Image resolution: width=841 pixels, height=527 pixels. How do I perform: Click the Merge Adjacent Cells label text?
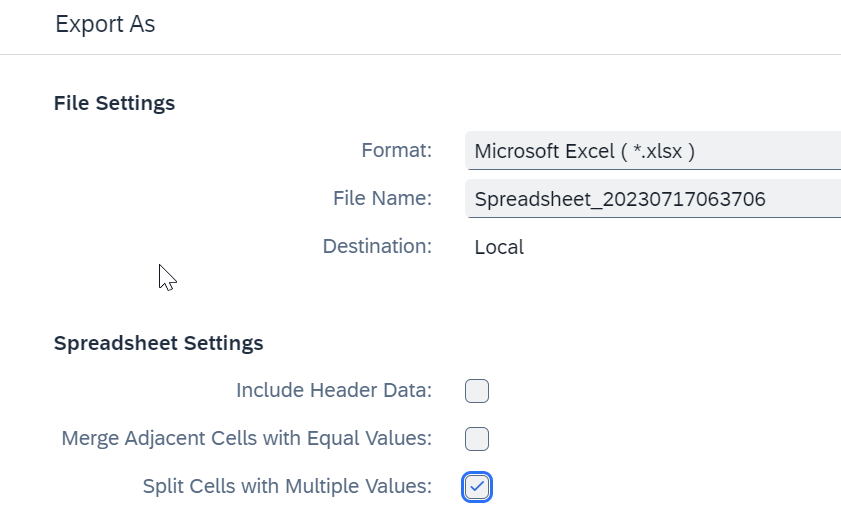pos(246,439)
